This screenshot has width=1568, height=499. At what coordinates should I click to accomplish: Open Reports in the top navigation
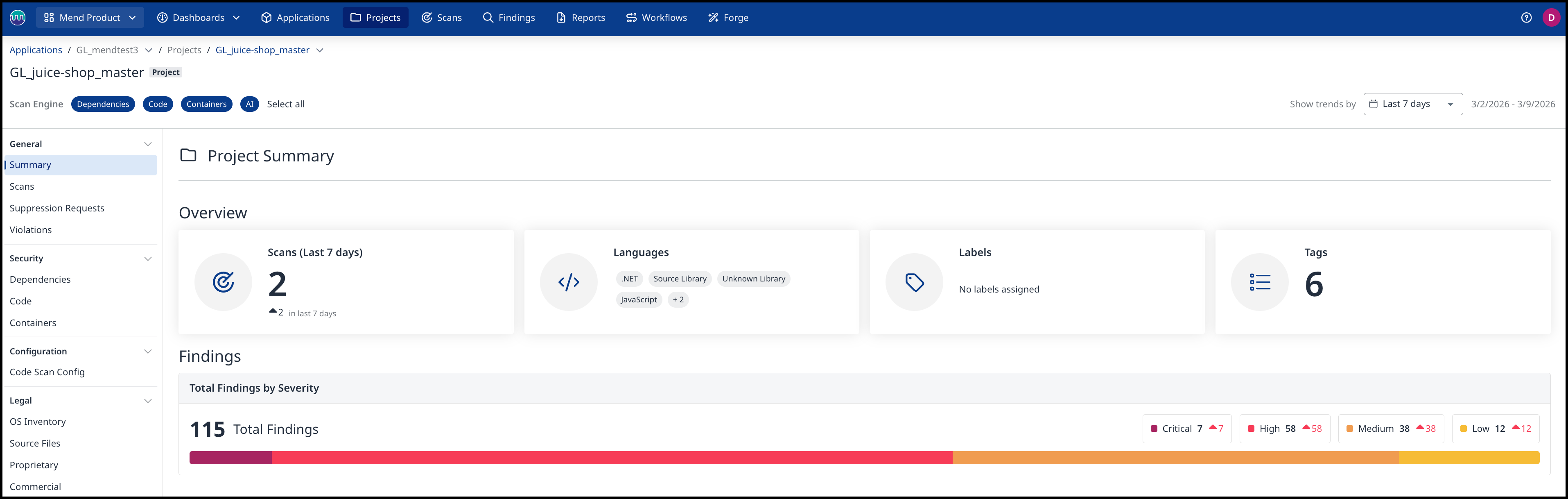pos(581,18)
